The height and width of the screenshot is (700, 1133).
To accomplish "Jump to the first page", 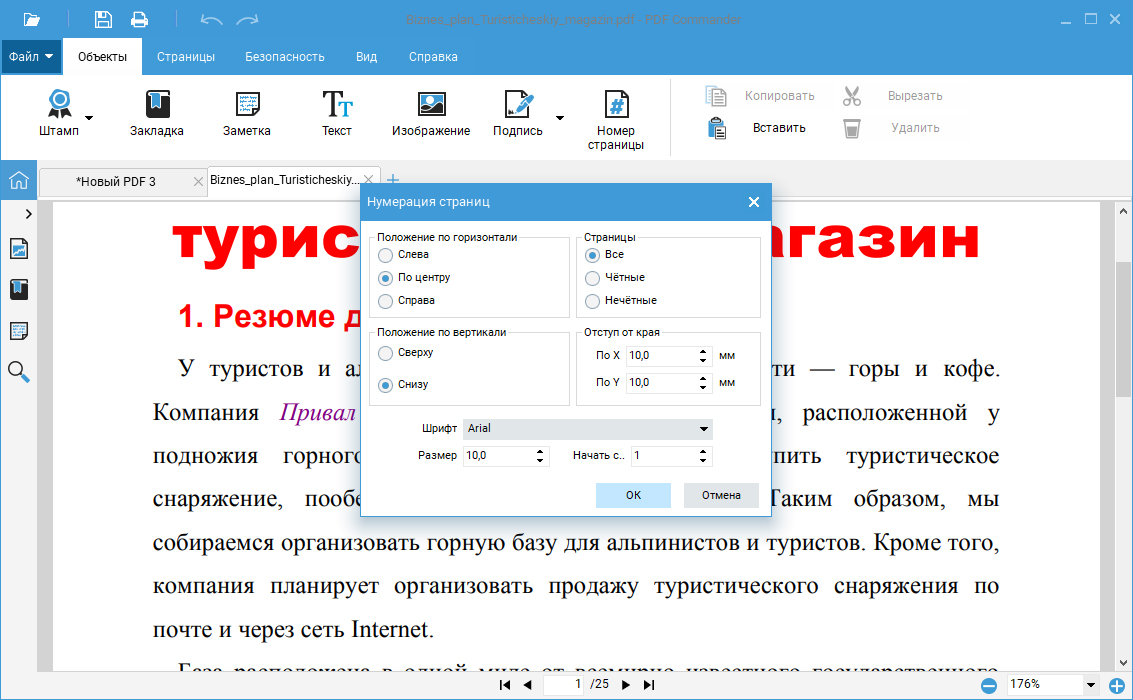I will pos(505,684).
